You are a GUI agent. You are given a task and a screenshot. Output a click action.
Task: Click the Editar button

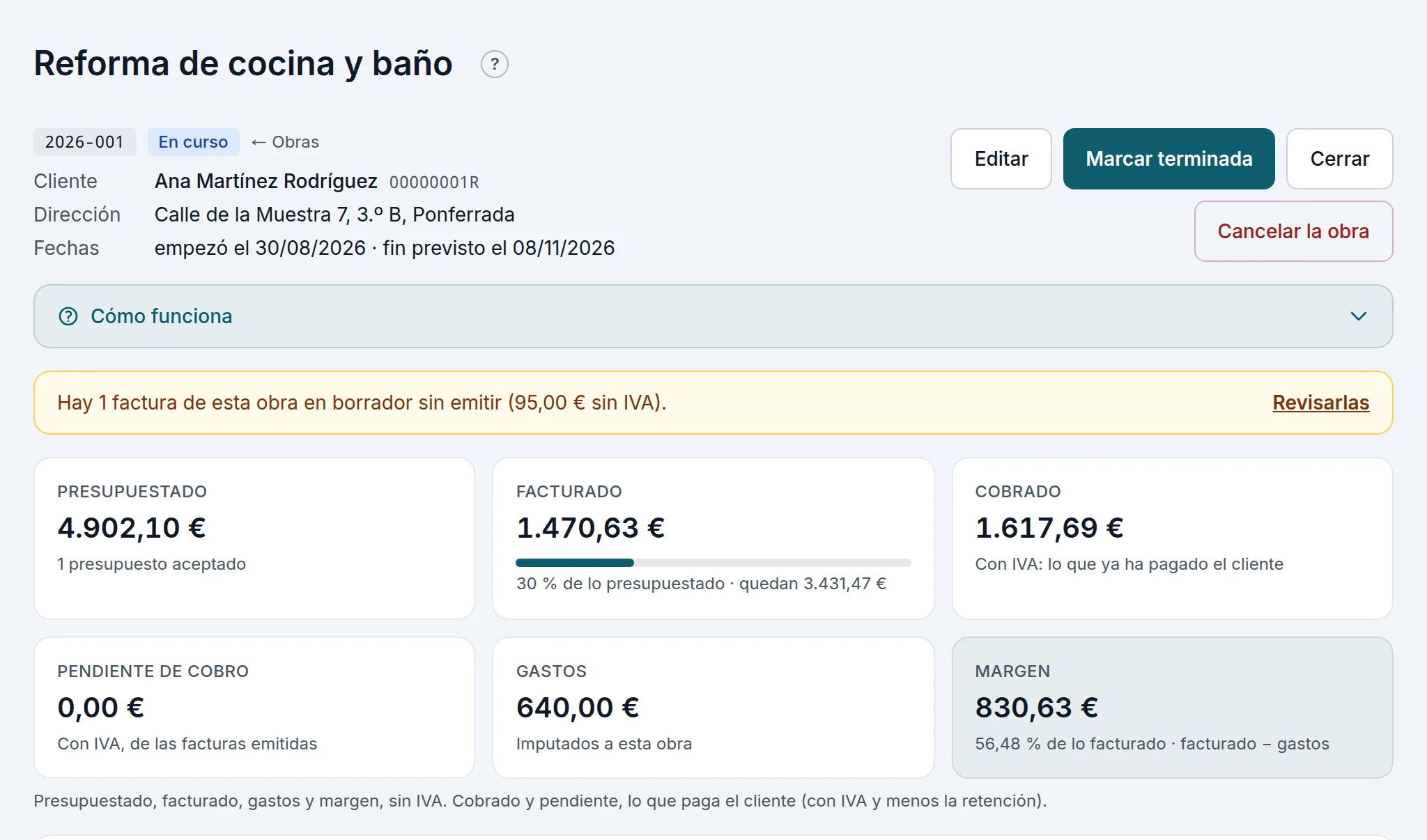click(x=1001, y=159)
